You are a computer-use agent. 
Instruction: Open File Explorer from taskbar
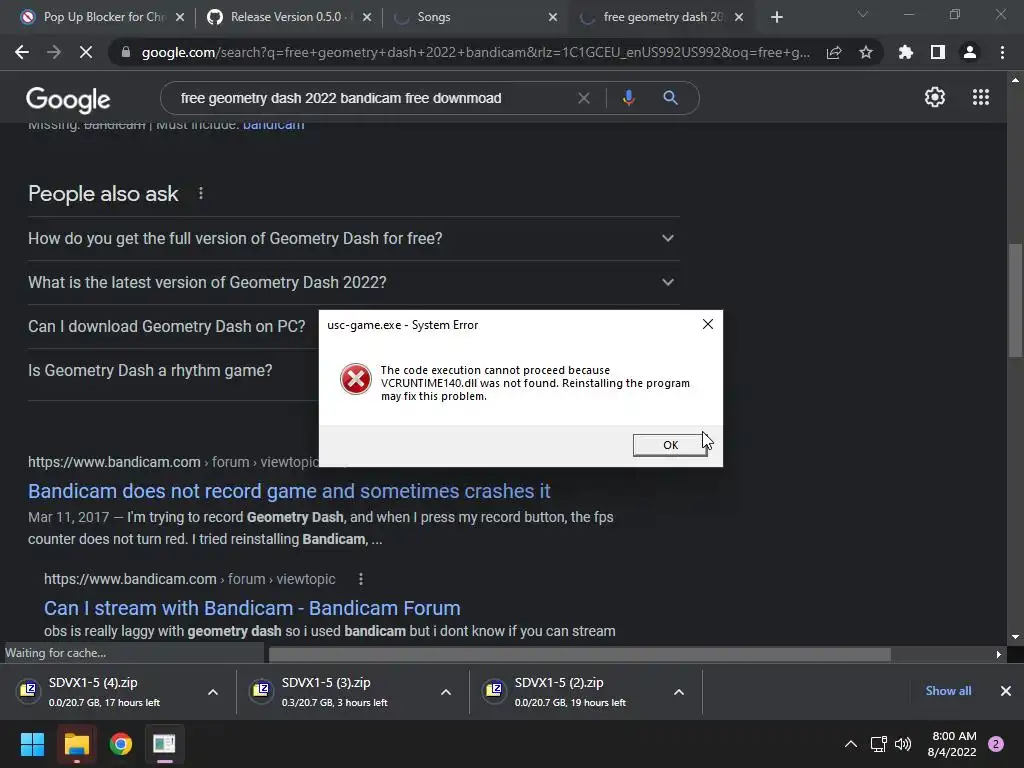[76, 744]
